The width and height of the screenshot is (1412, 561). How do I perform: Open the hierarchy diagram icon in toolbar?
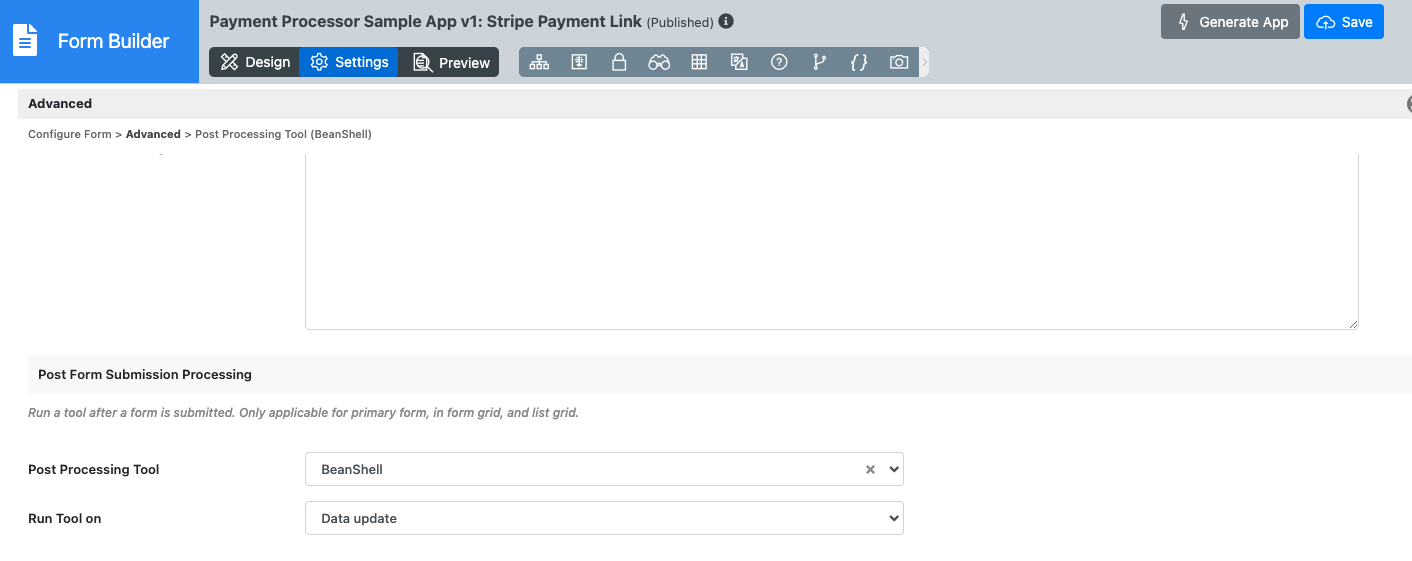point(539,62)
